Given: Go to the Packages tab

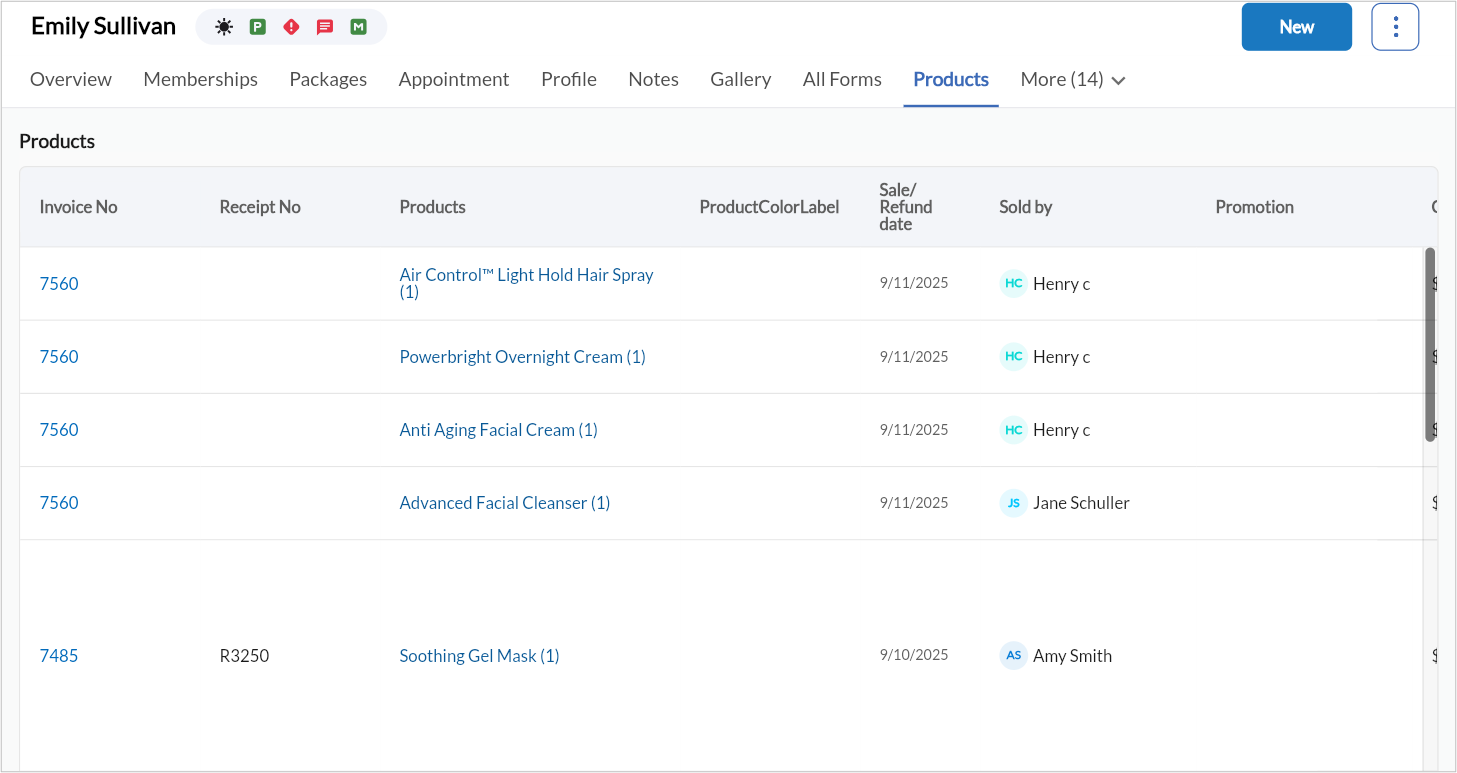Looking at the screenshot, I should point(328,79).
